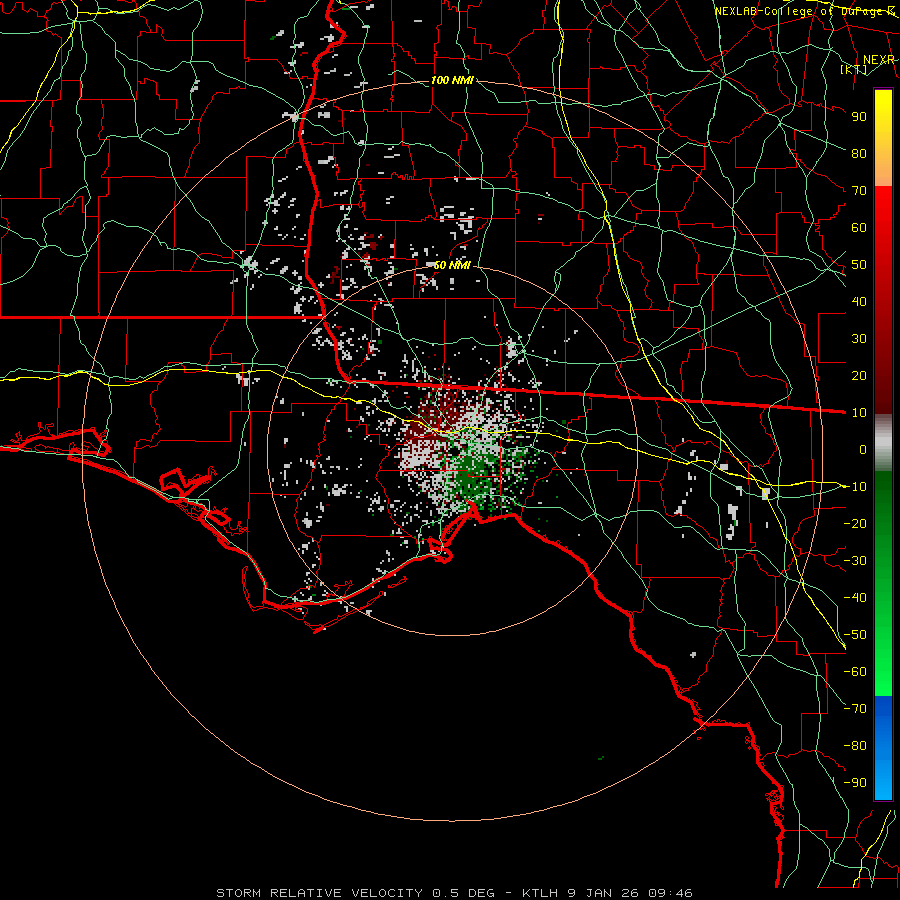
Task: Click the "09:46" timestamp in caption
Action: pos(670,893)
